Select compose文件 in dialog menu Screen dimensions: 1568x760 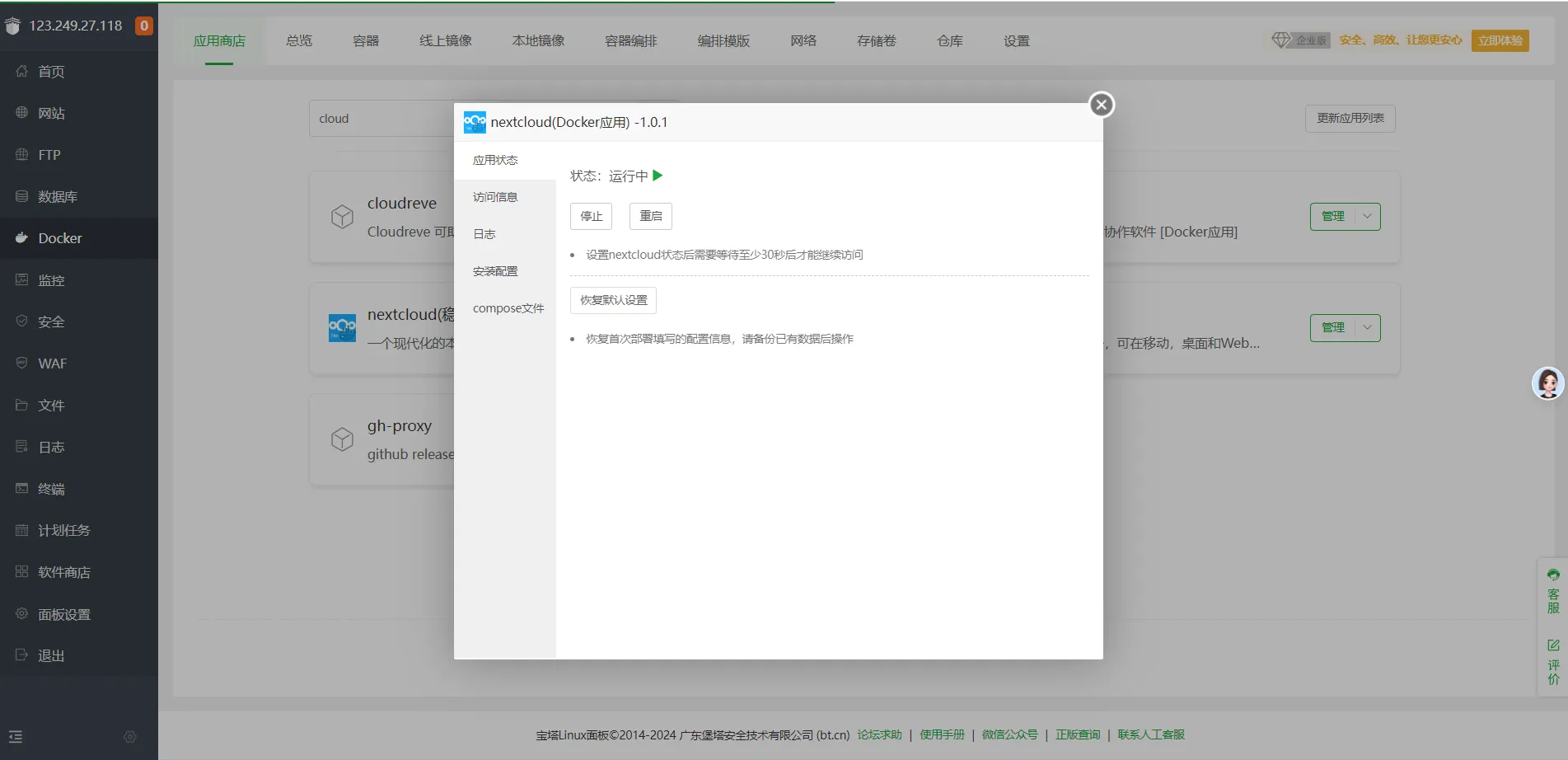coord(505,309)
